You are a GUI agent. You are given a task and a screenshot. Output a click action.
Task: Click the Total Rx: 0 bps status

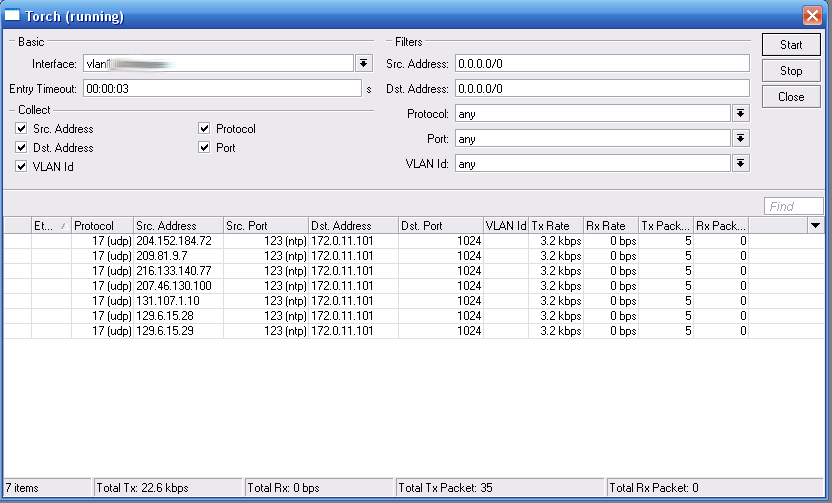(x=283, y=488)
